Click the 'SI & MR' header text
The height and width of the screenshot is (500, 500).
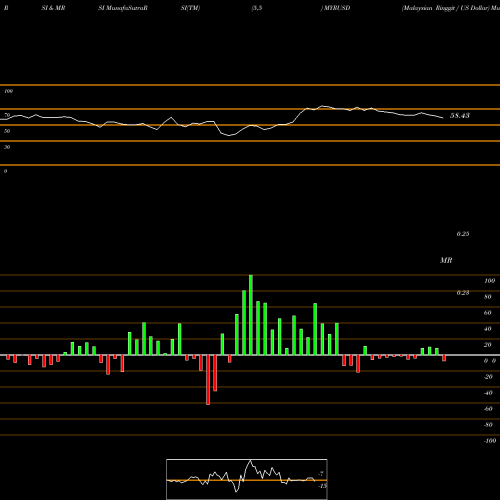(53, 8)
